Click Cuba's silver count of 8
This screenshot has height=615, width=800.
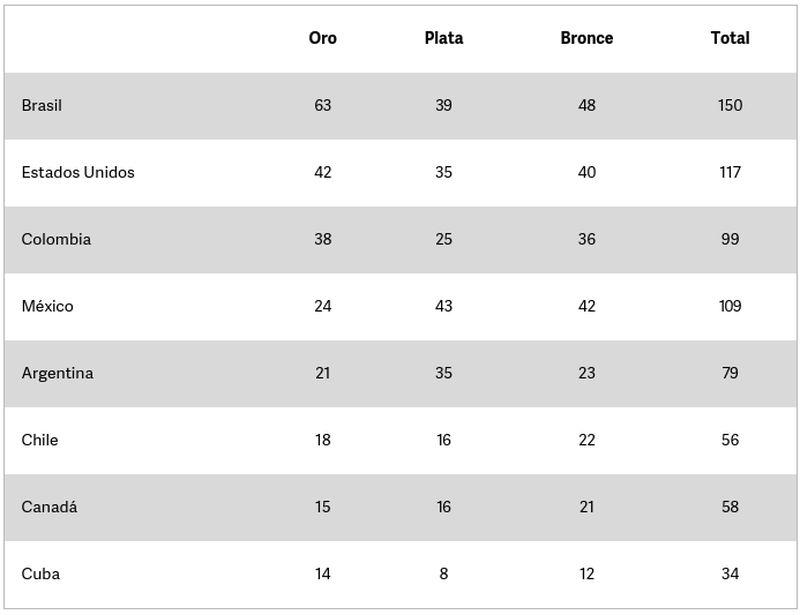pos(443,574)
